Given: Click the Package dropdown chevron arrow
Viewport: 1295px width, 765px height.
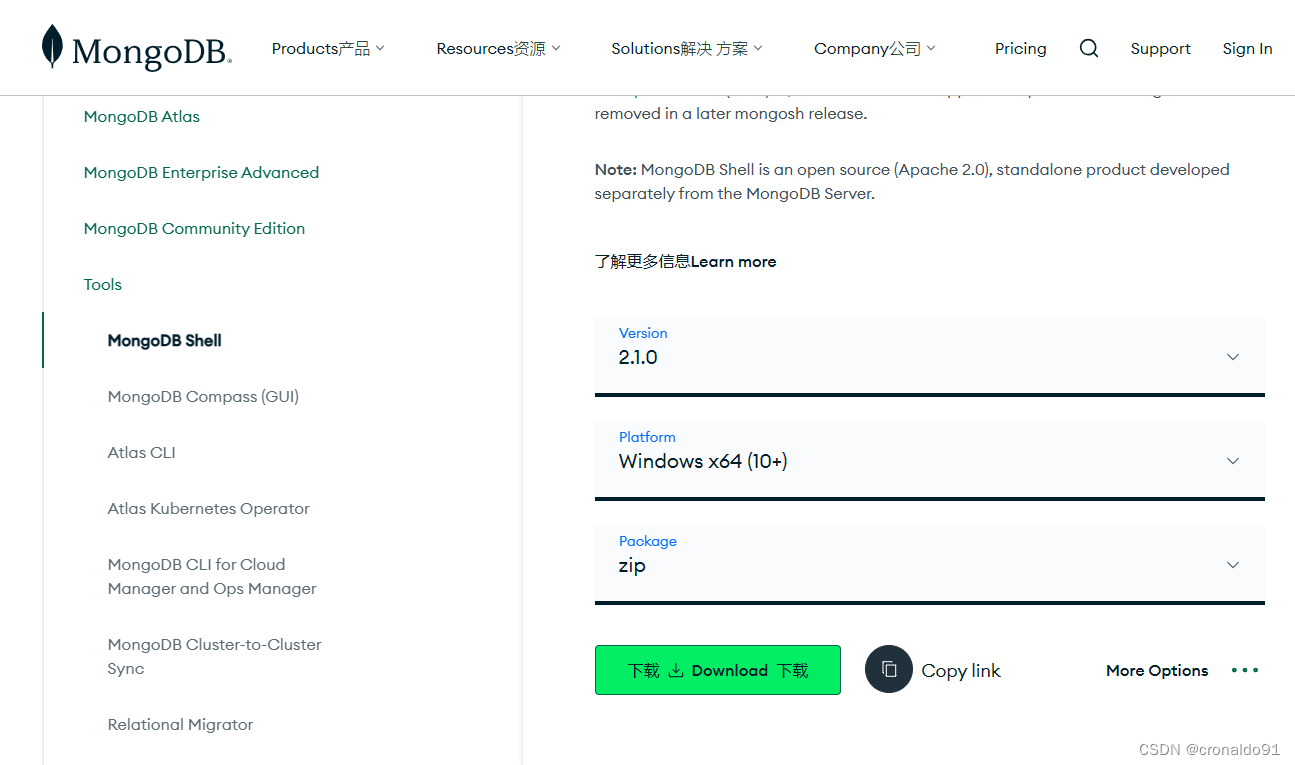Looking at the screenshot, I should pyautogui.click(x=1233, y=565).
